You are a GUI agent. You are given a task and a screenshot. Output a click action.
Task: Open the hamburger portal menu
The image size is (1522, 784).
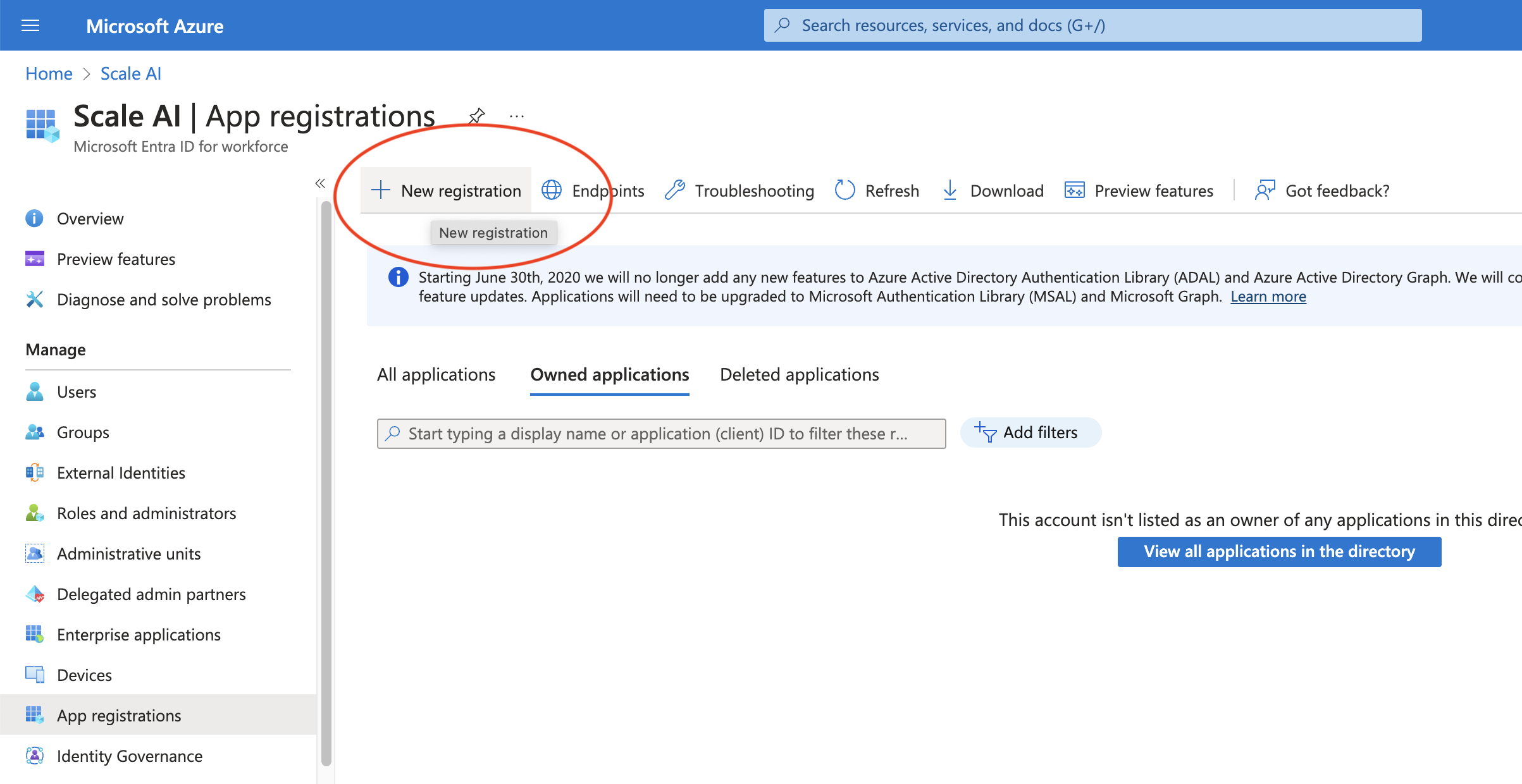click(x=30, y=26)
